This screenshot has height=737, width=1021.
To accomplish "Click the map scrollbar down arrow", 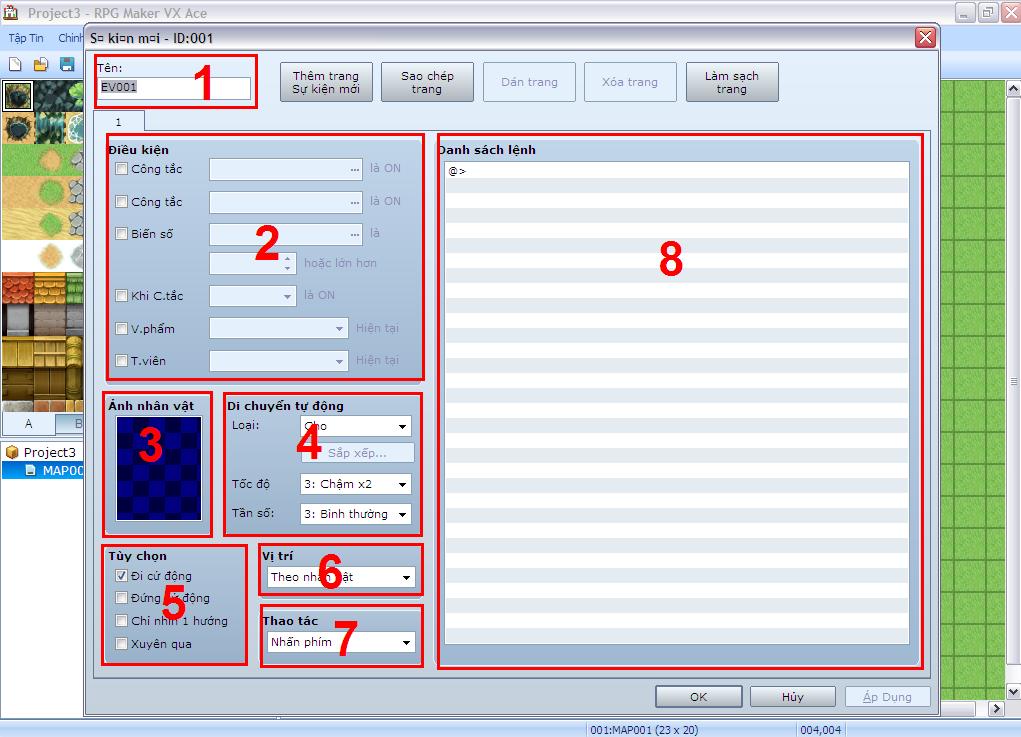I will [1013, 691].
